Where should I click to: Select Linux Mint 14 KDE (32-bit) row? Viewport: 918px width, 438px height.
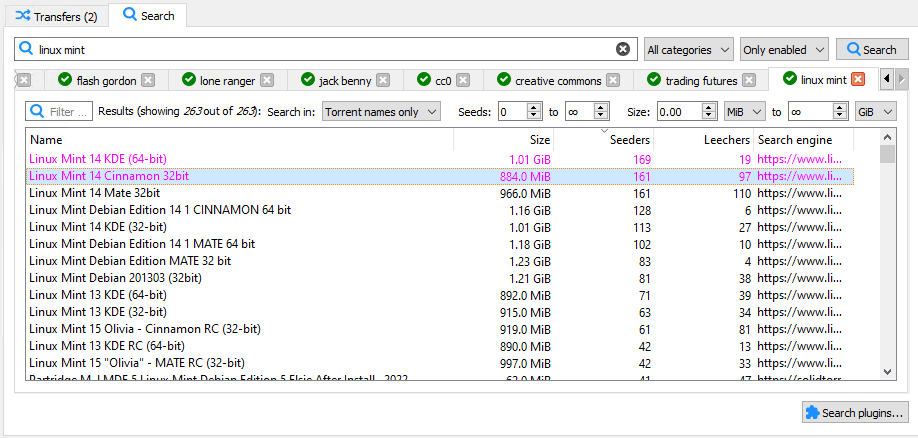tap(440, 227)
